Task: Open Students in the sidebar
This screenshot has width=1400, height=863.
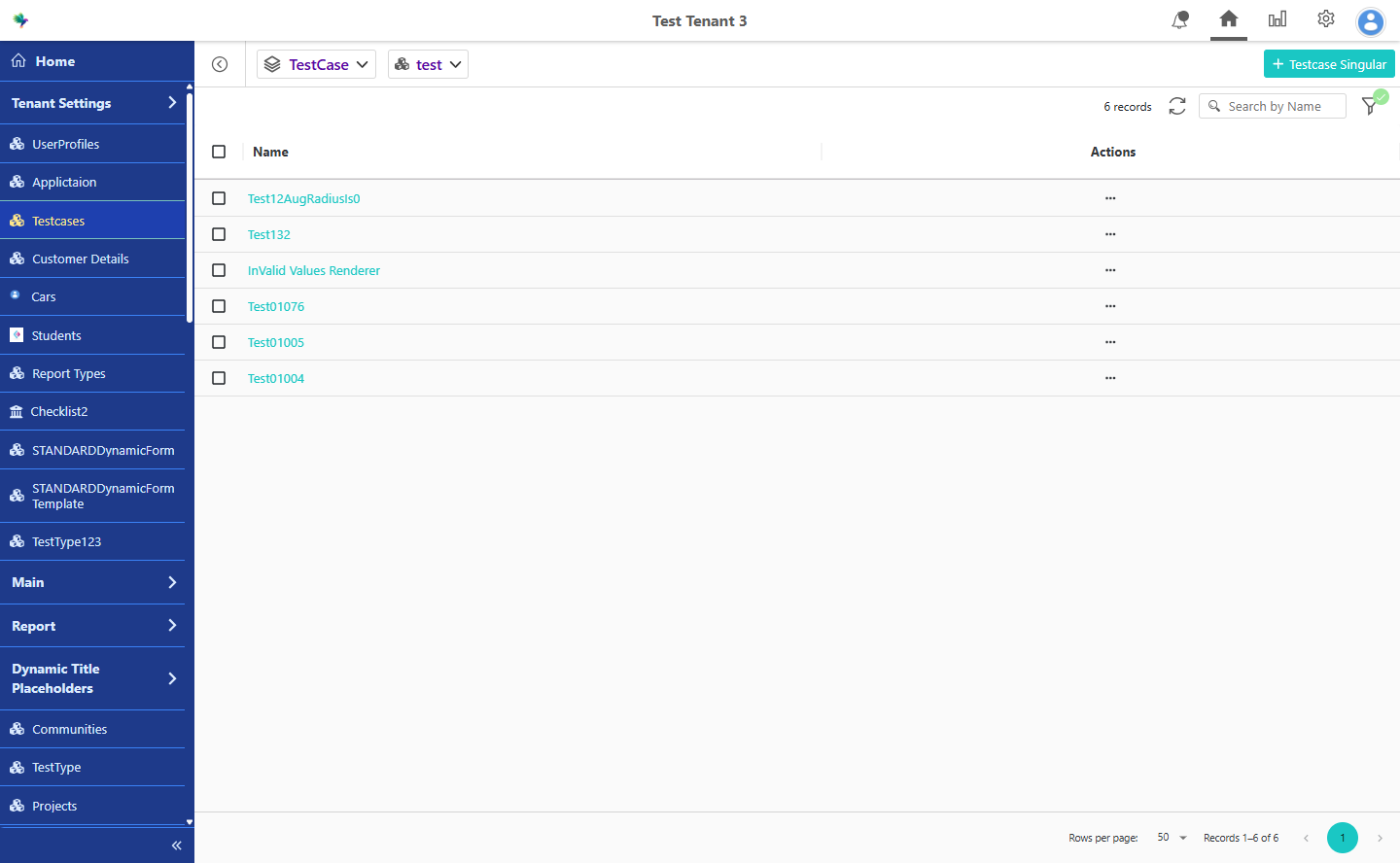Action: click(92, 335)
